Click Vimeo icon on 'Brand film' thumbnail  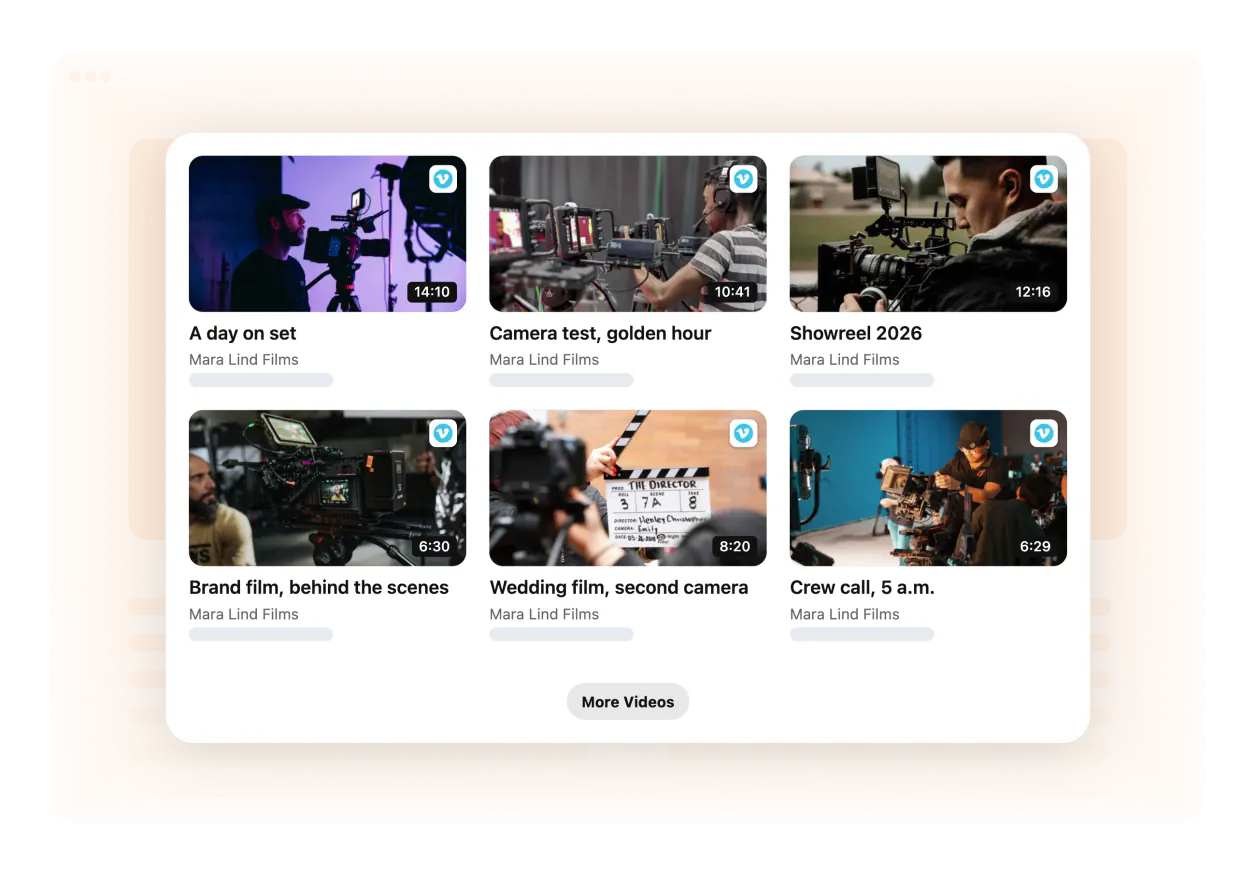pos(443,433)
